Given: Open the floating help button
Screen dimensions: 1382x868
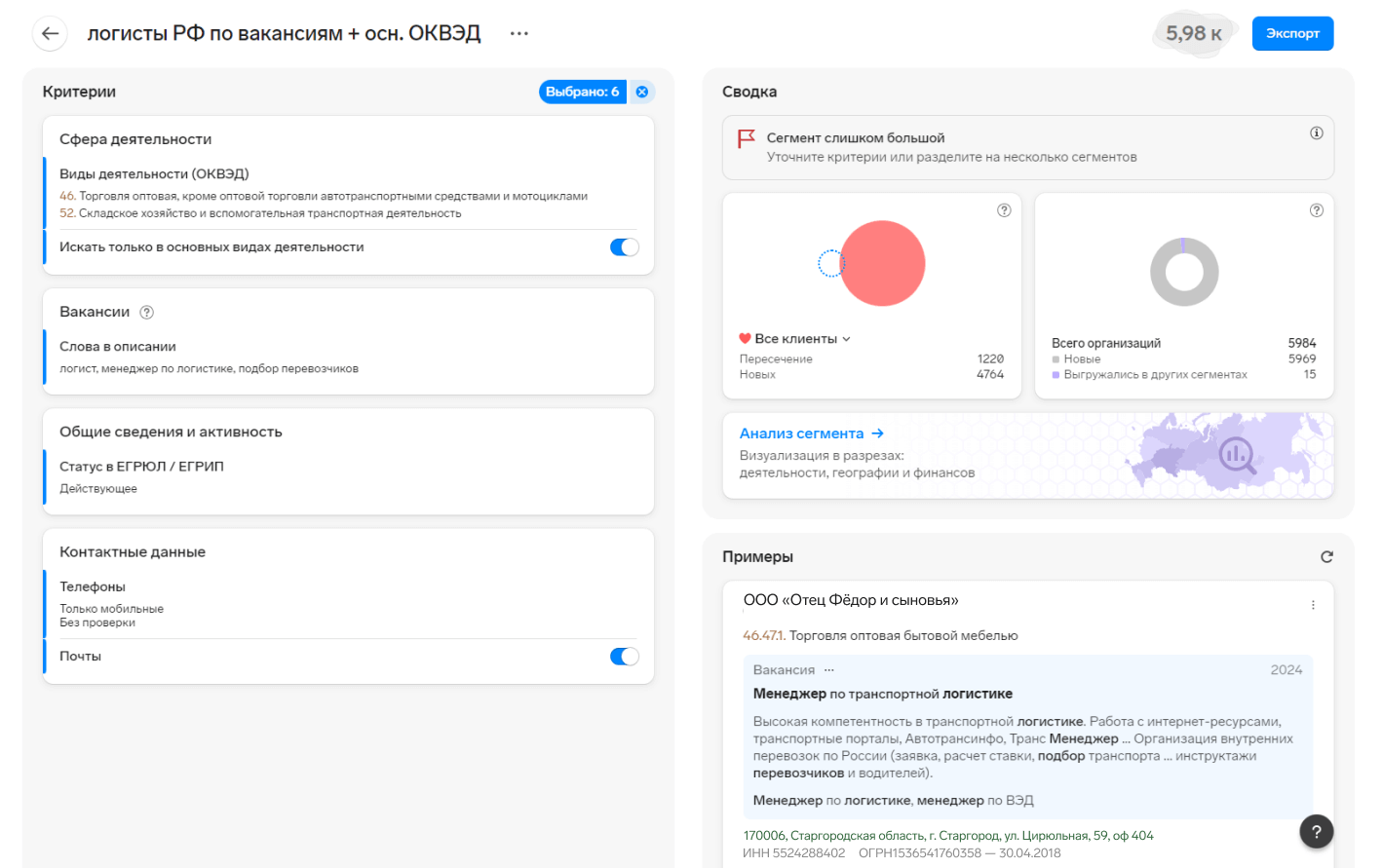Looking at the screenshot, I should pyautogui.click(x=1317, y=831).
